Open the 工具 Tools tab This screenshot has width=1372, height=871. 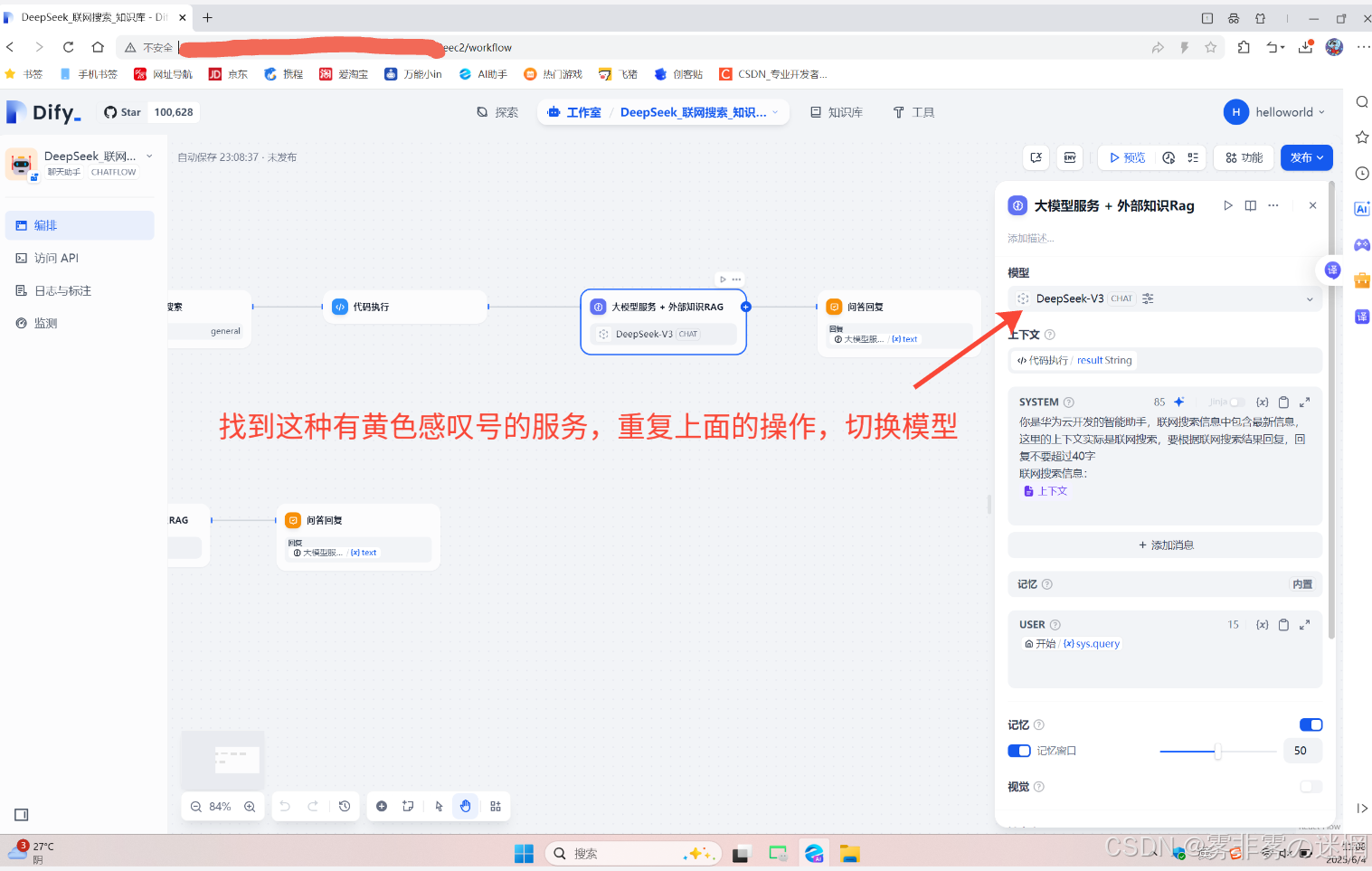coord(913,112)
